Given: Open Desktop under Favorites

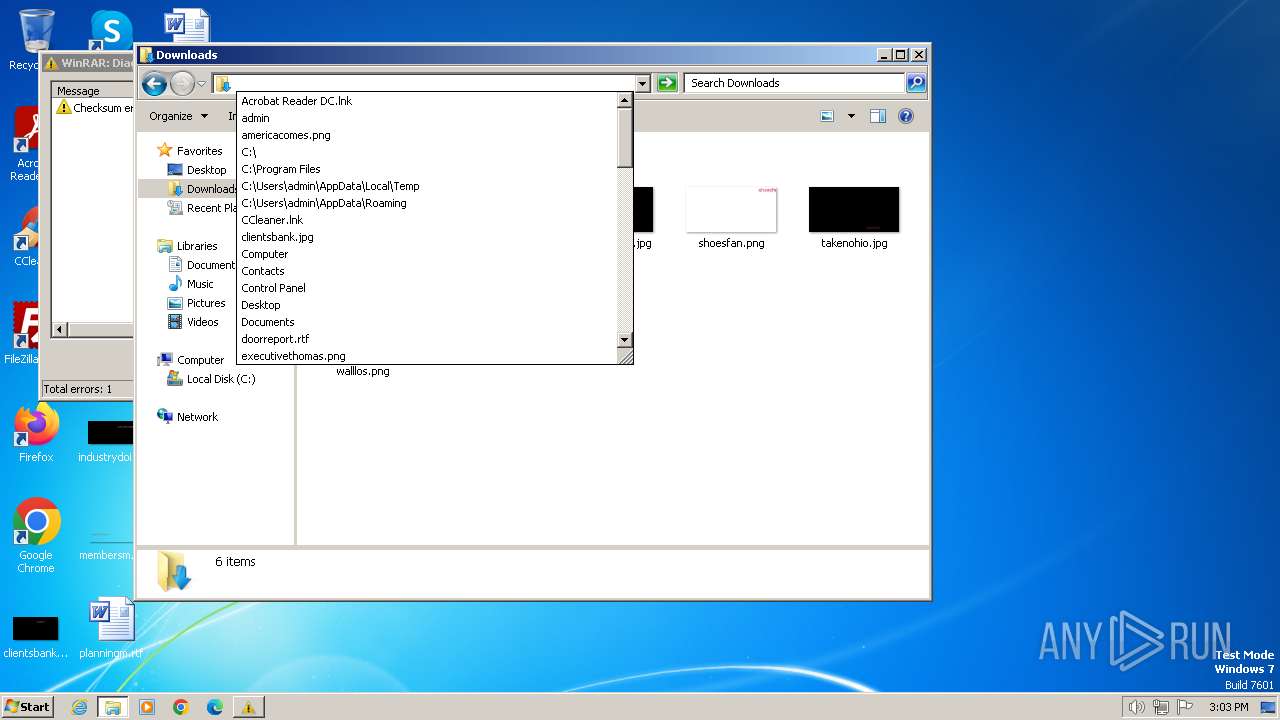Looking at the screenshot, I should tap(206, 170).
